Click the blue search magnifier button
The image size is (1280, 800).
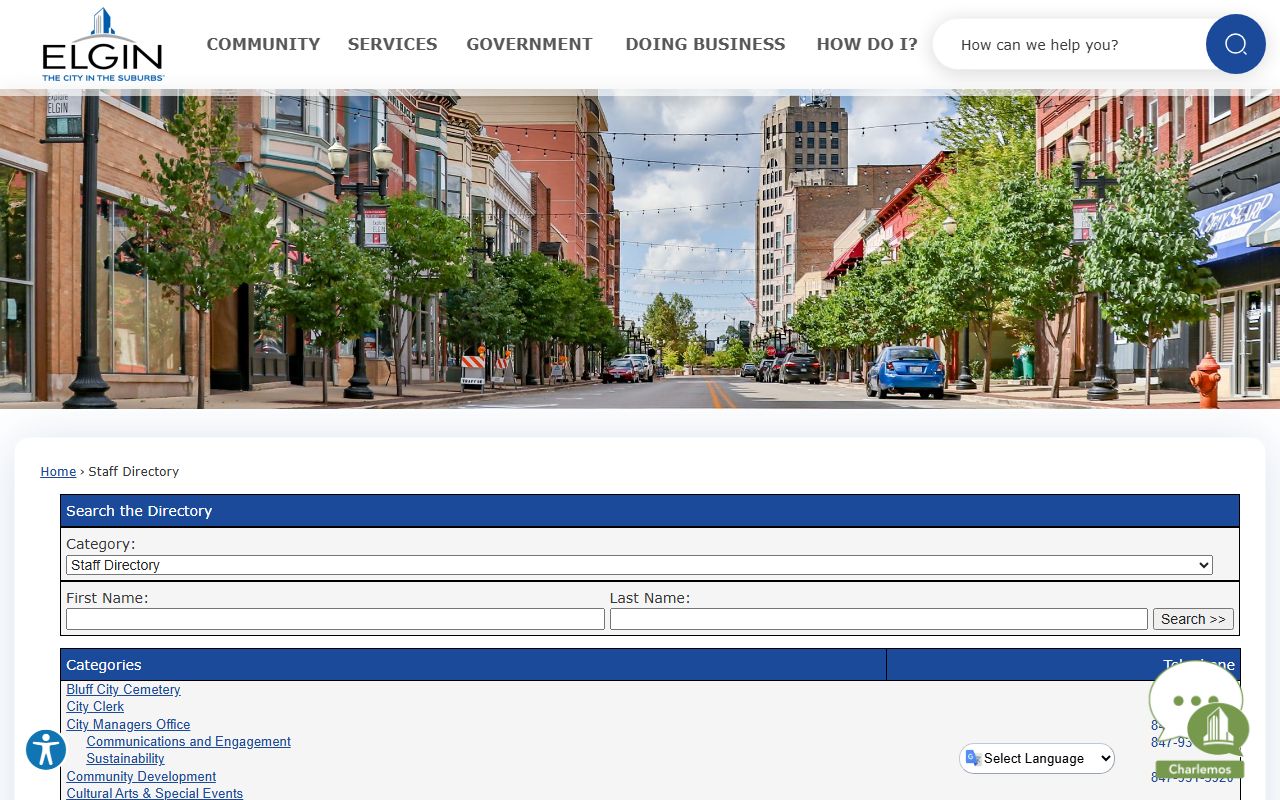(x=1235, y=44)
